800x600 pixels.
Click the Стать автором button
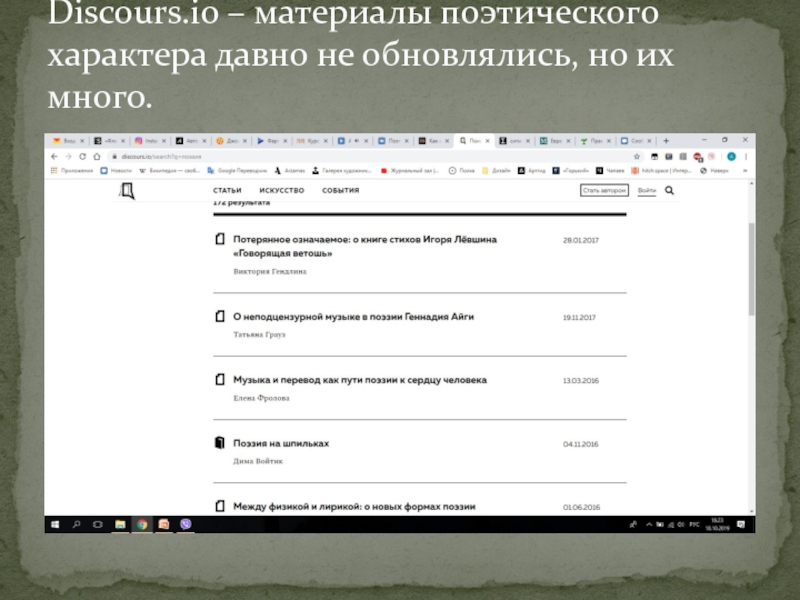click(x=604, y=190)
